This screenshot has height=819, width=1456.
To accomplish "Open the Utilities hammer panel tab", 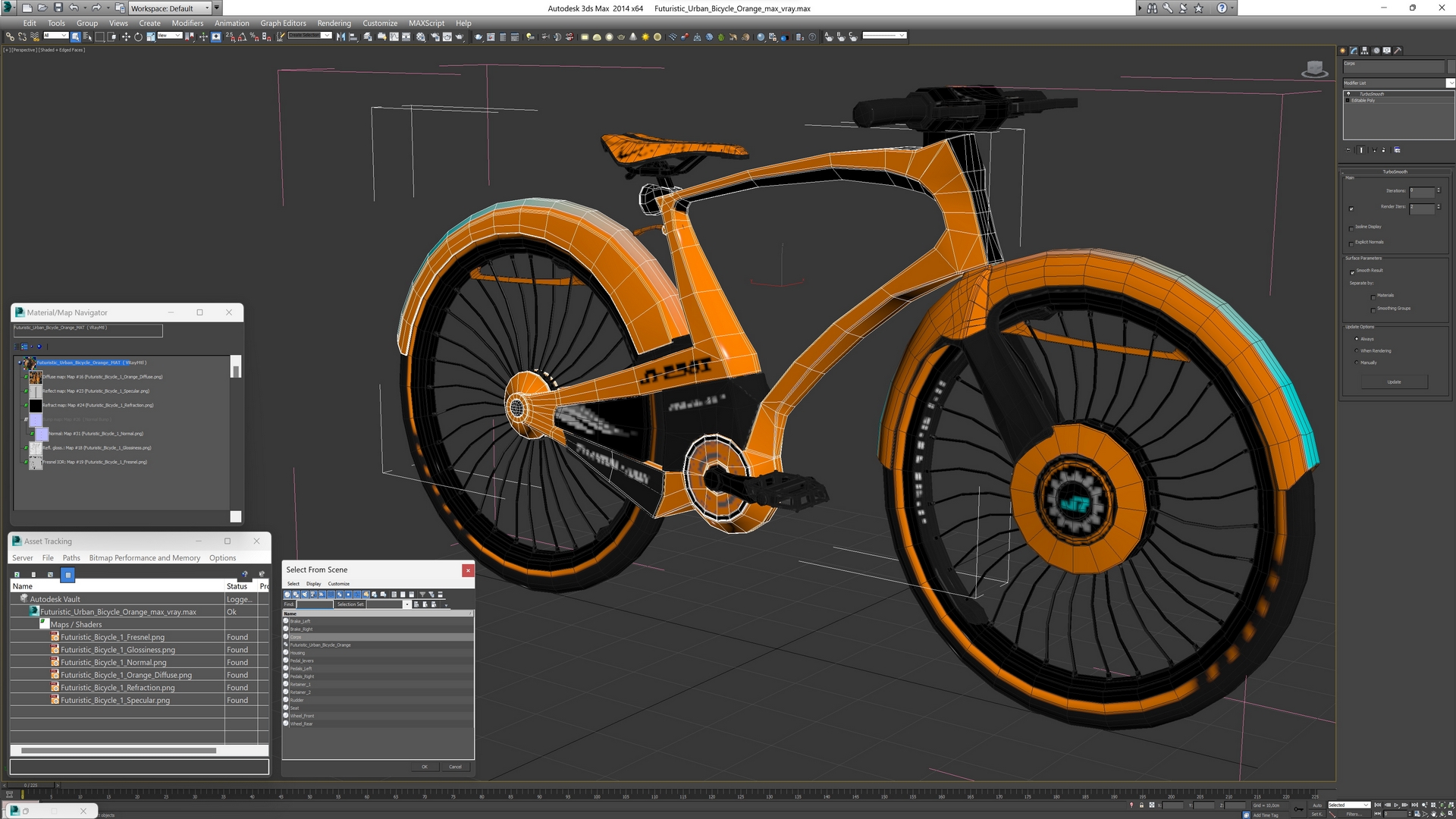I will pos(1398,51).
